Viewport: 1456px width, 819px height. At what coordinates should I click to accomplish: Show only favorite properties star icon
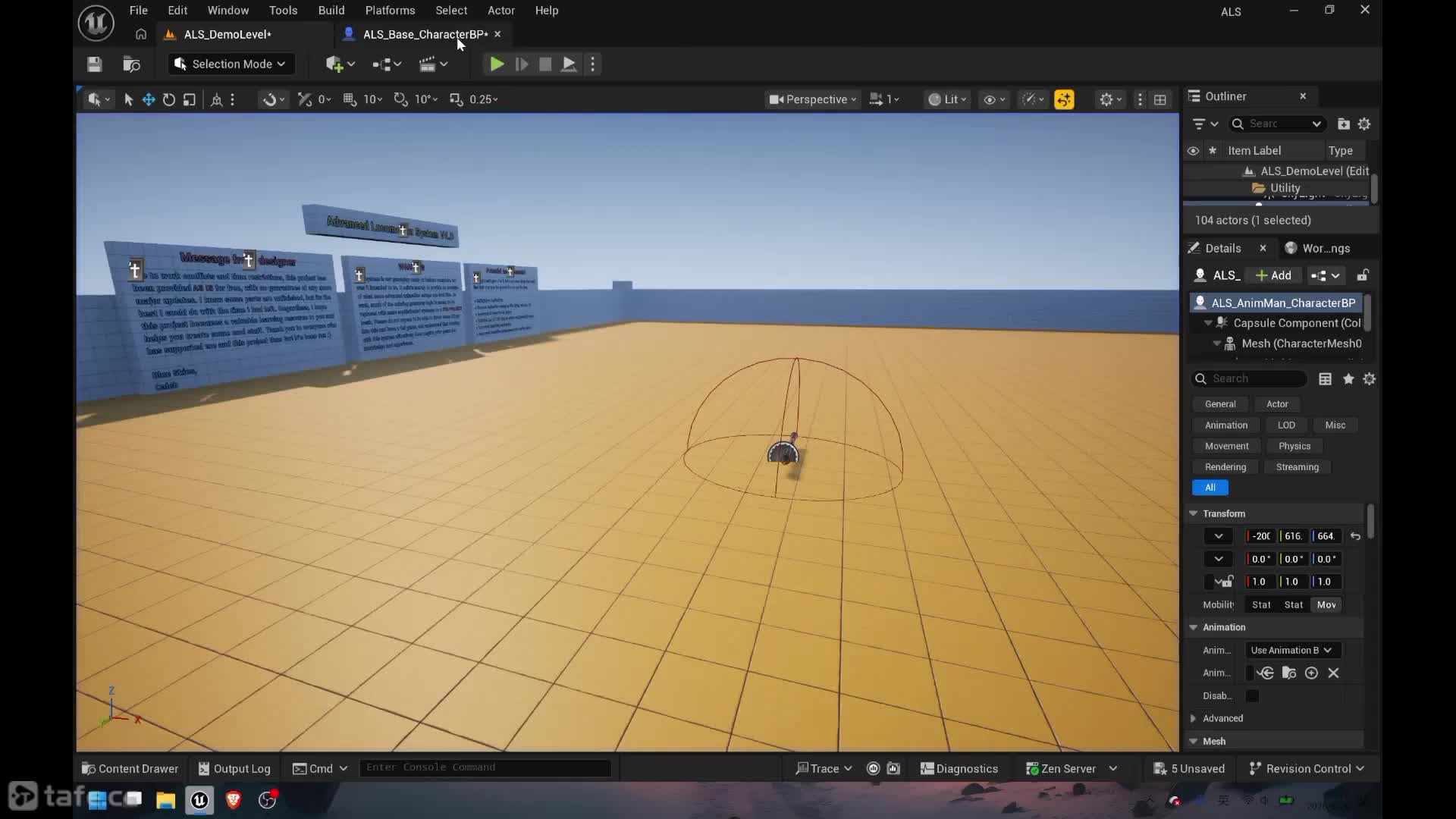[1348, 379]
